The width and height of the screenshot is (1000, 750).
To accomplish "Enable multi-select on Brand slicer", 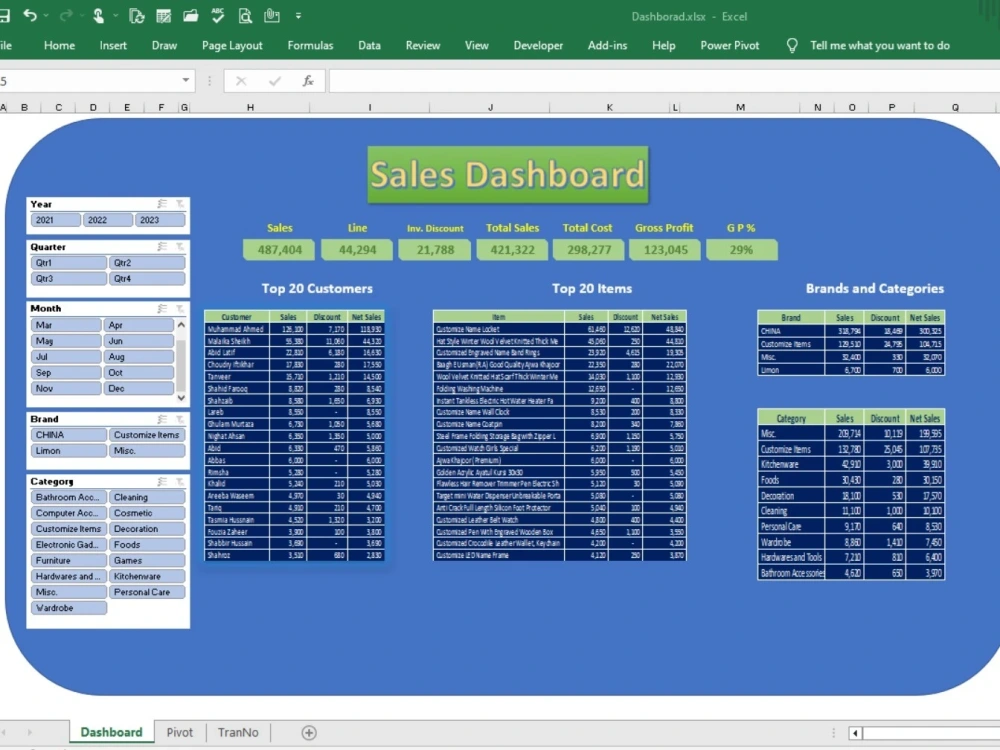I will (163, 419).
